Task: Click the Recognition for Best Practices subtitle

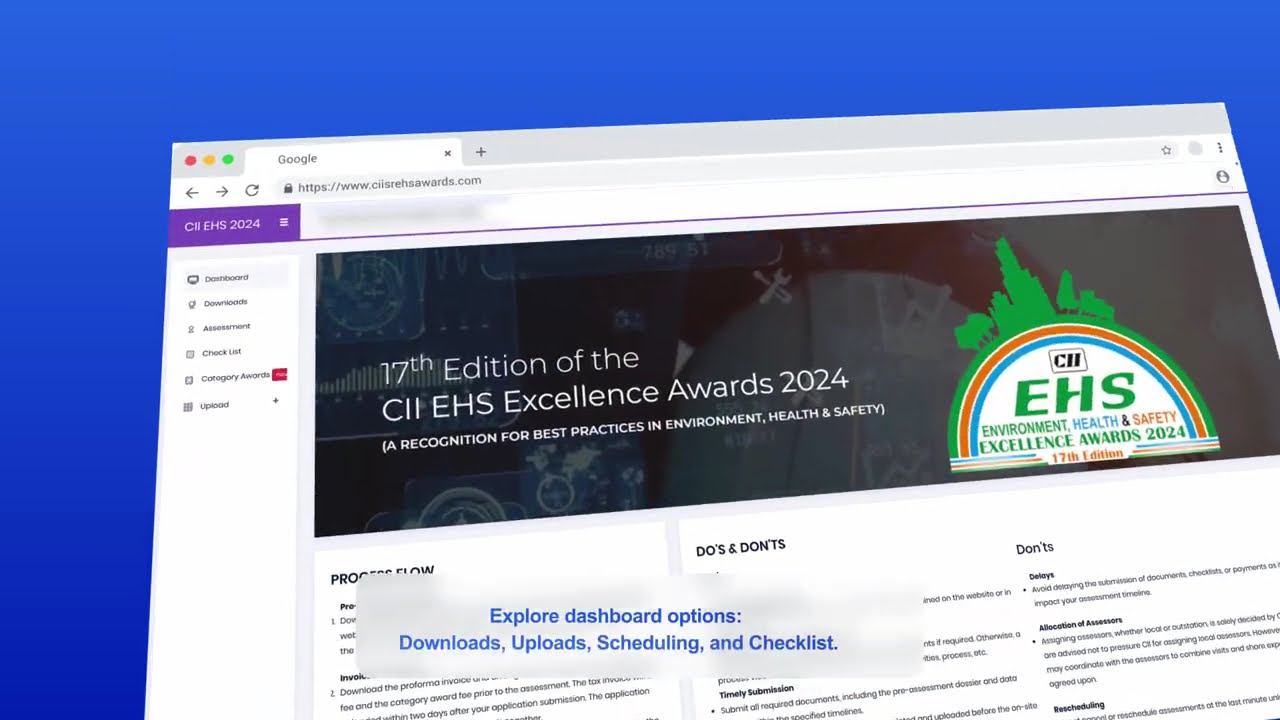Action: 633,427
